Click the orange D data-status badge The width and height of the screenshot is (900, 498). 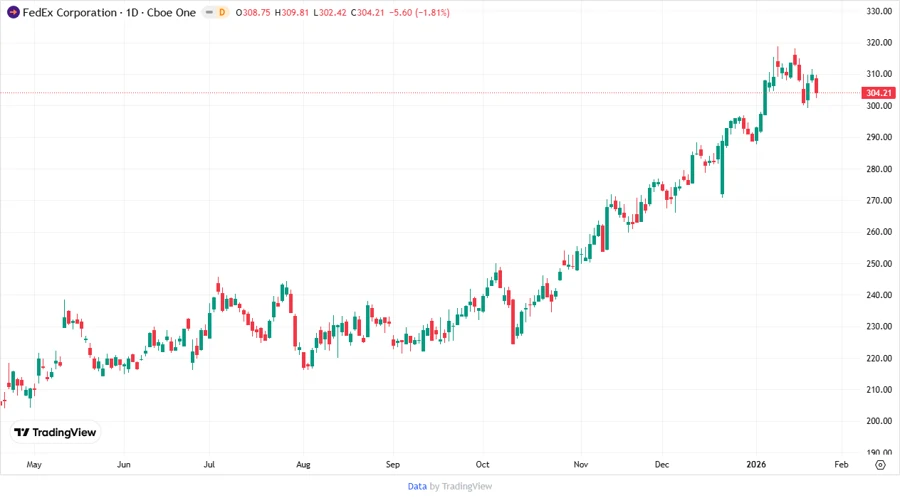[222, 12]
